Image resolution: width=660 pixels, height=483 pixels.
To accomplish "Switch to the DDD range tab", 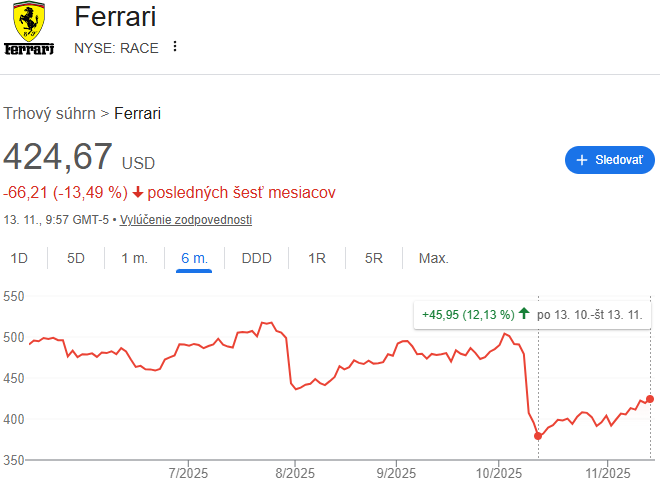I will pos(256,258).
